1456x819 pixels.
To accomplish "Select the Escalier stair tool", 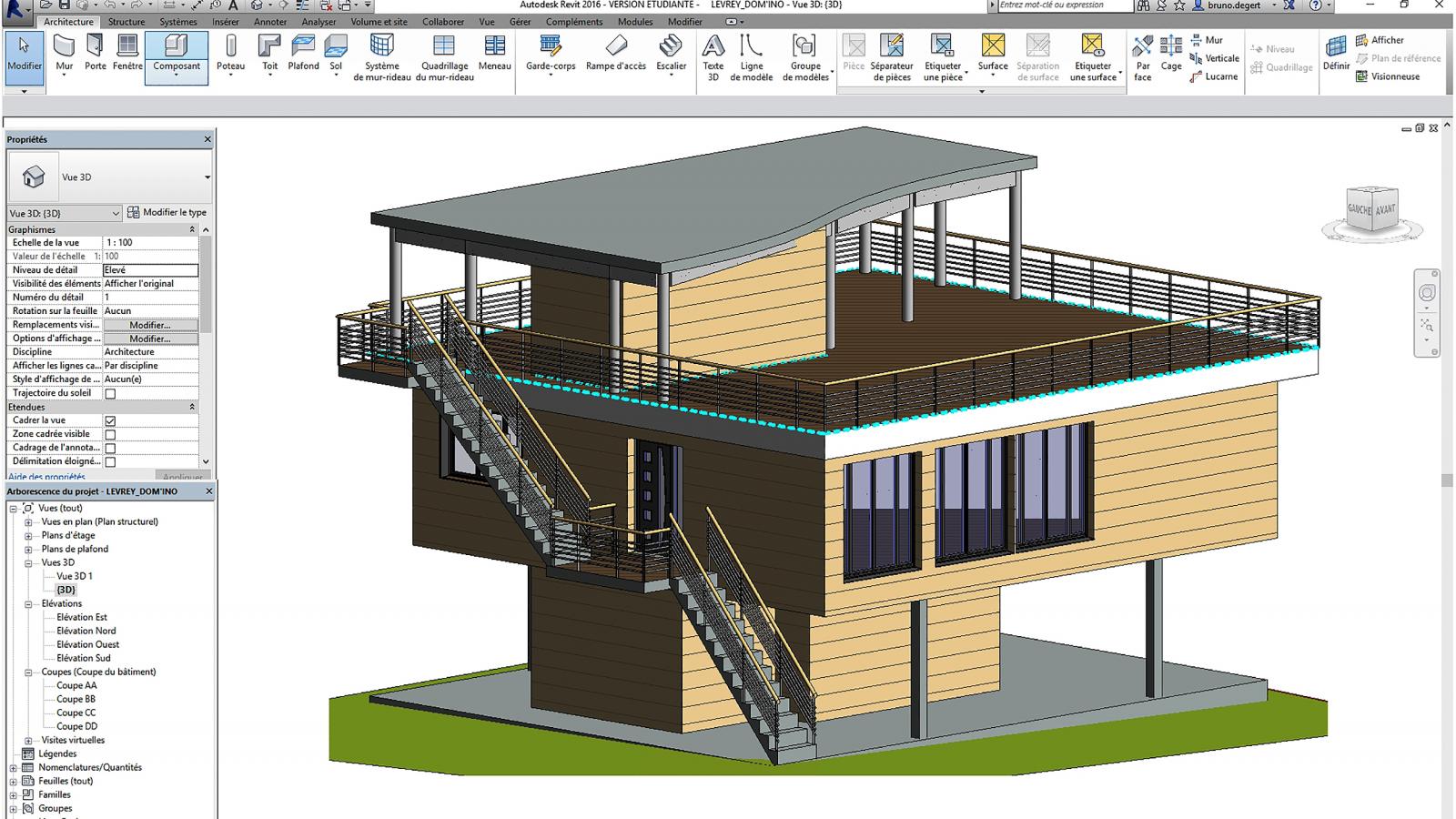I will click(x=671, y=56).
